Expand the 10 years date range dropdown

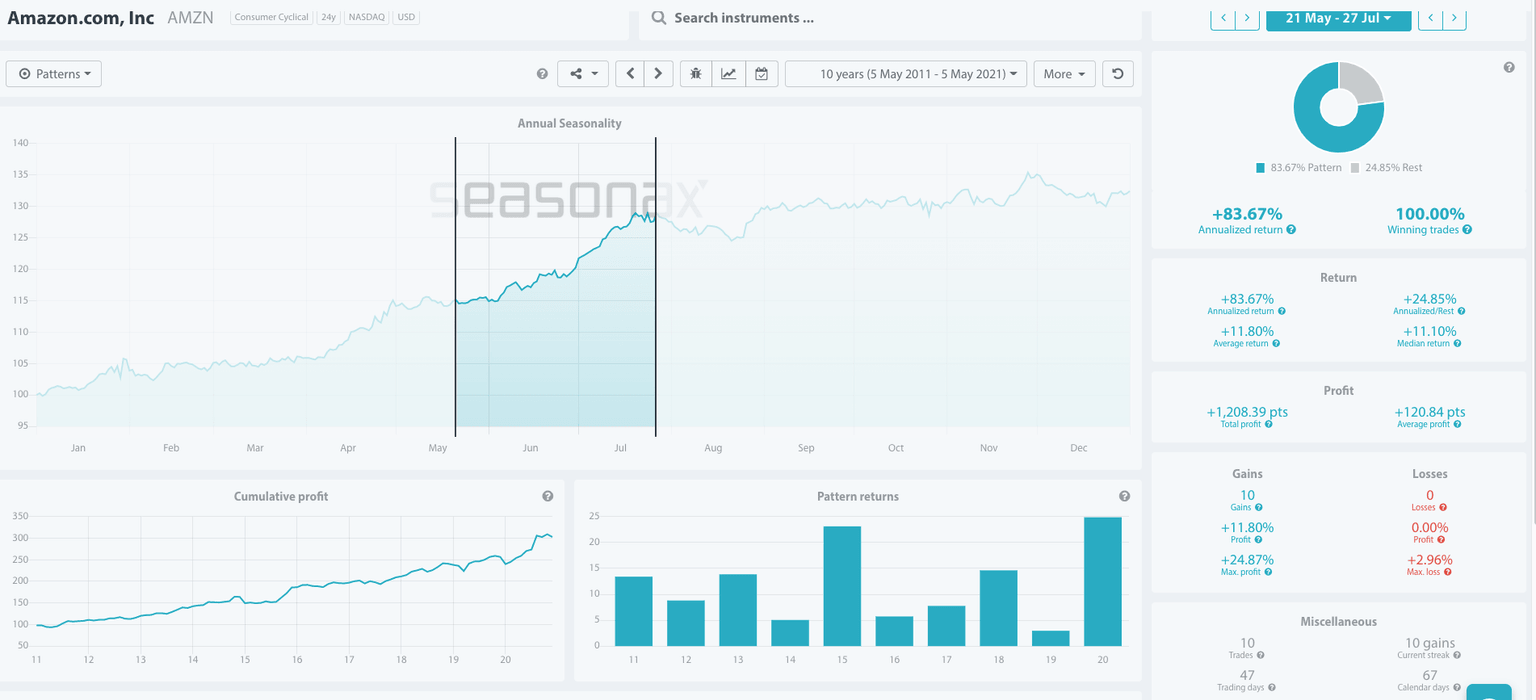point(906,74)
